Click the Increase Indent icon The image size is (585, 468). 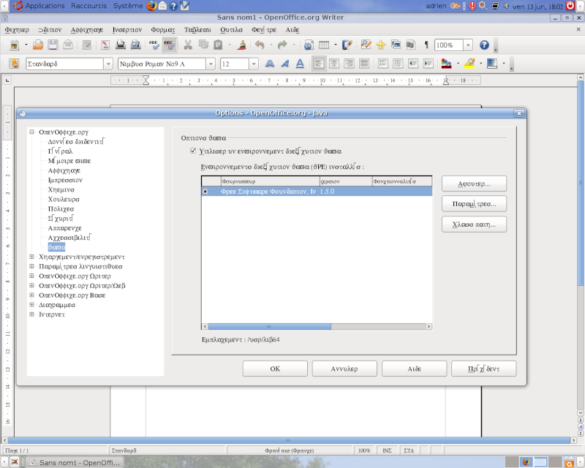coord(428,64)
